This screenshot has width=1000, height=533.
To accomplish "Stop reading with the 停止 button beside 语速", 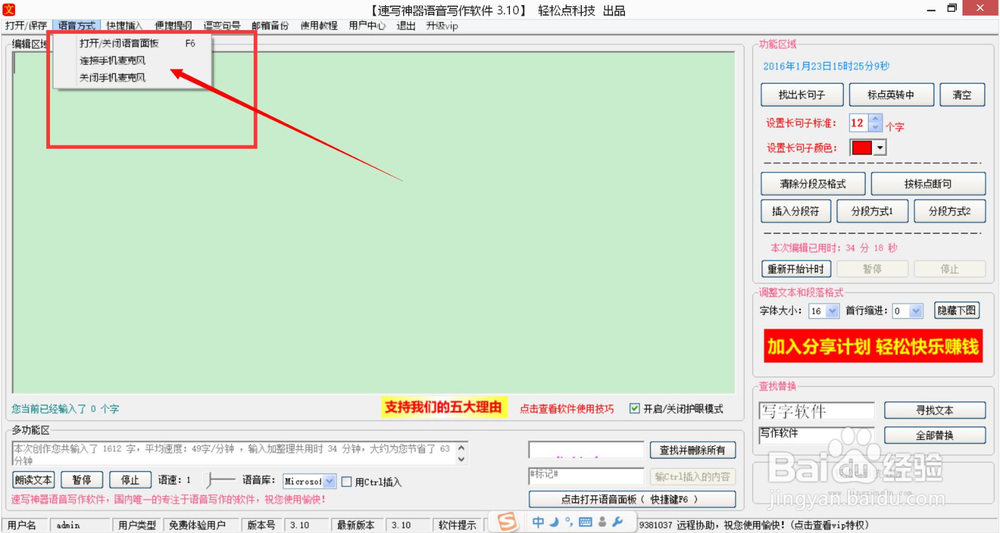I will 130,479.
